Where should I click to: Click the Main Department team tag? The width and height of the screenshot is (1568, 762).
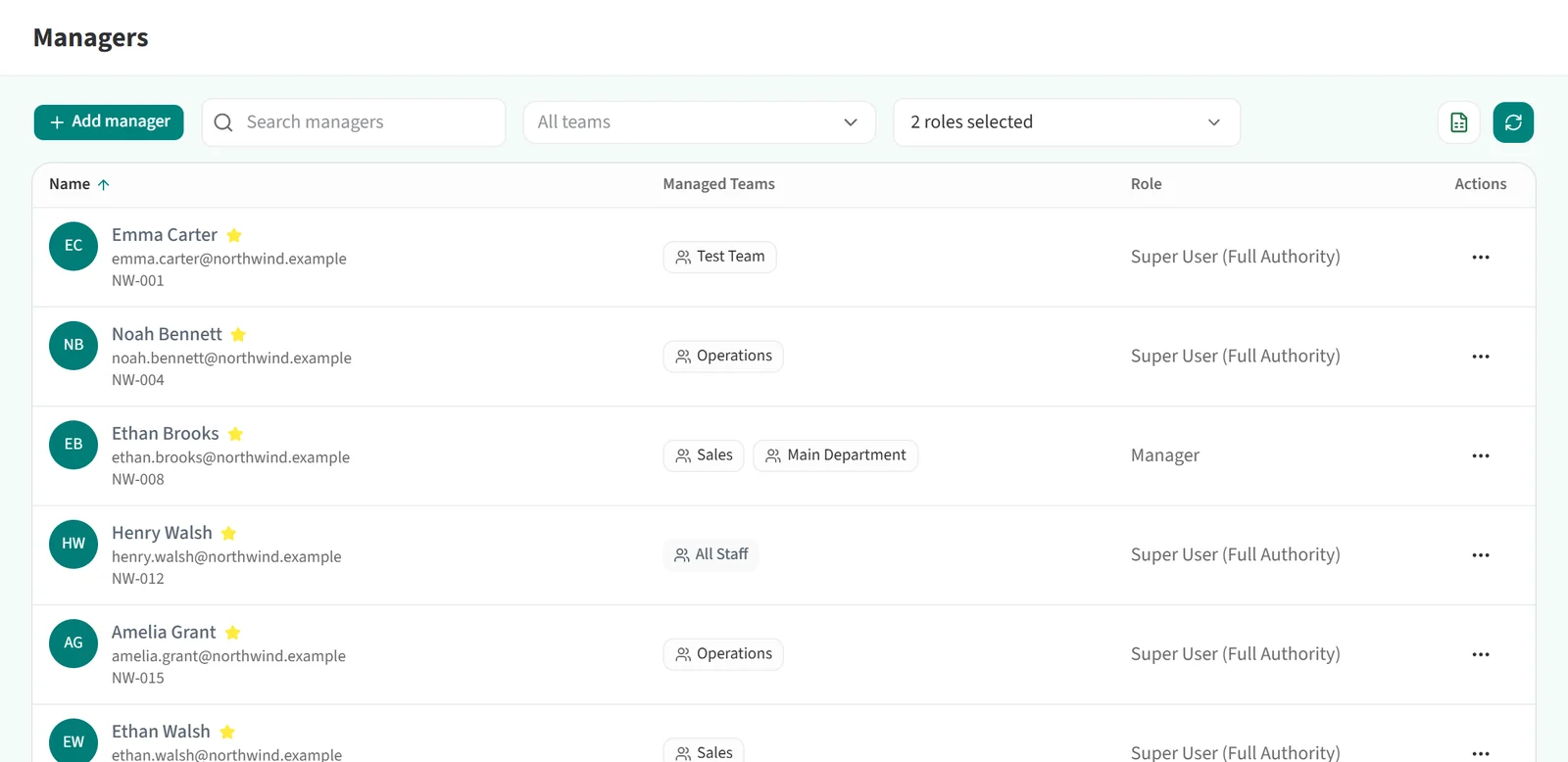(835, 455)
